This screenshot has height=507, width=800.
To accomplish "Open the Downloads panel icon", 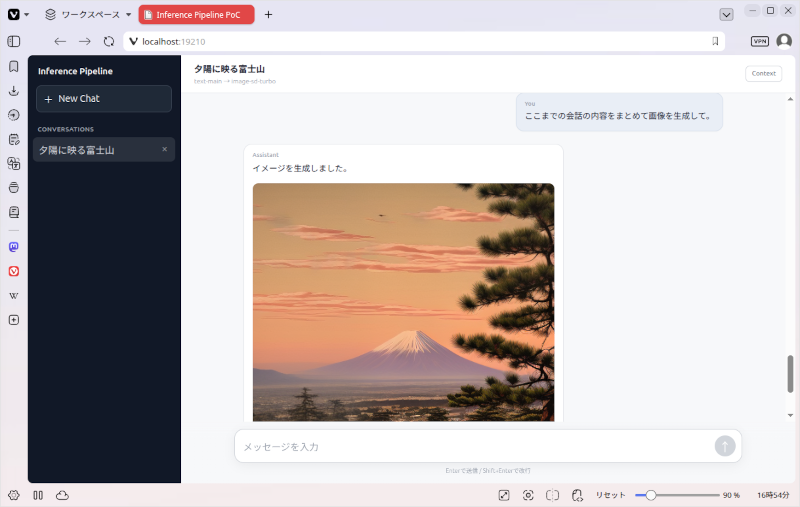I will [14, 91].
